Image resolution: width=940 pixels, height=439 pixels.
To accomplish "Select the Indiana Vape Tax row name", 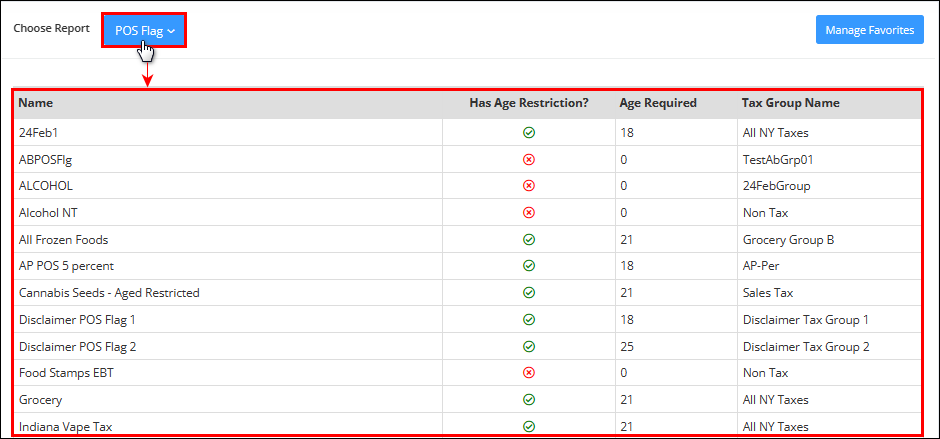I will coord(66,427).
